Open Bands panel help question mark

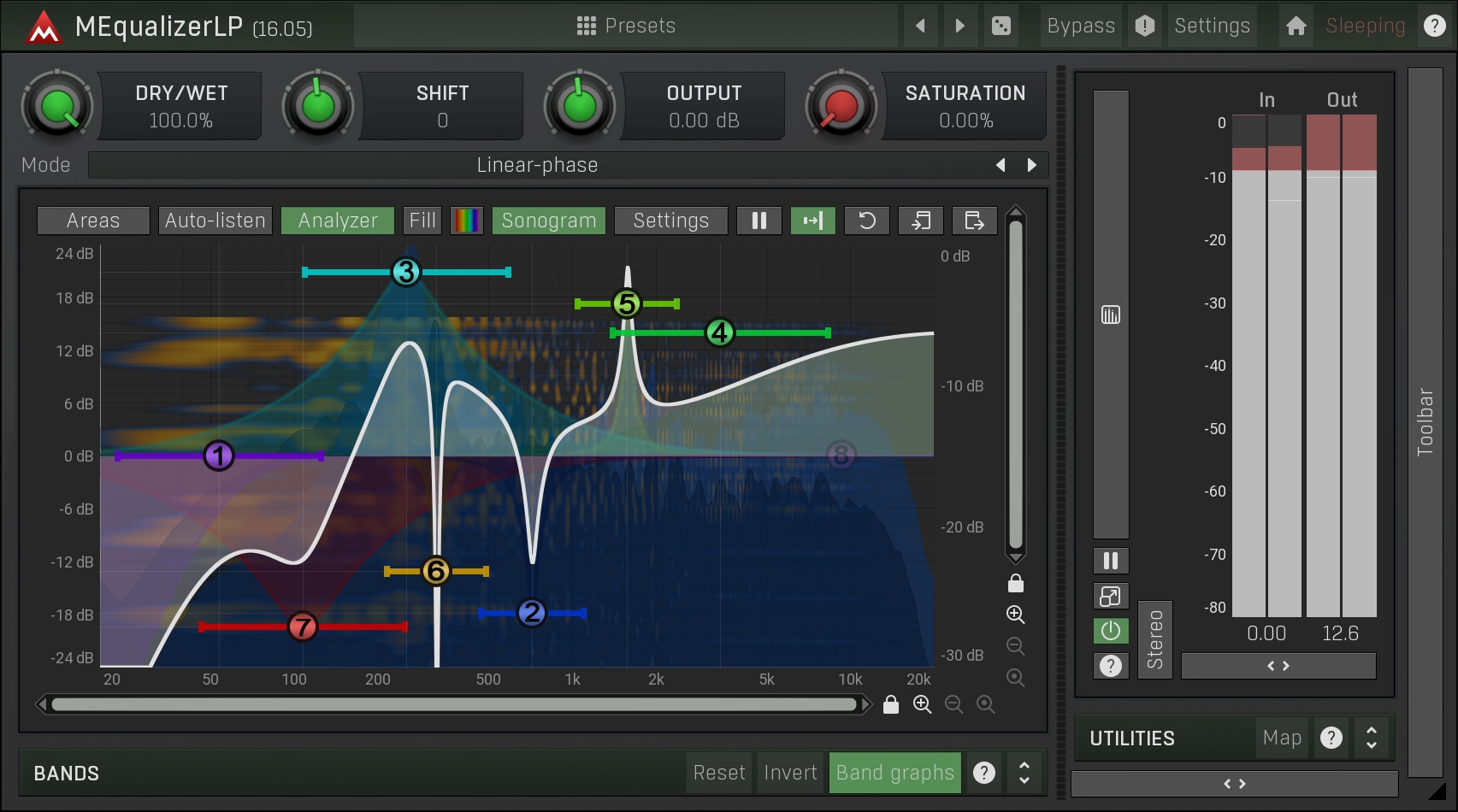point(984,773)
